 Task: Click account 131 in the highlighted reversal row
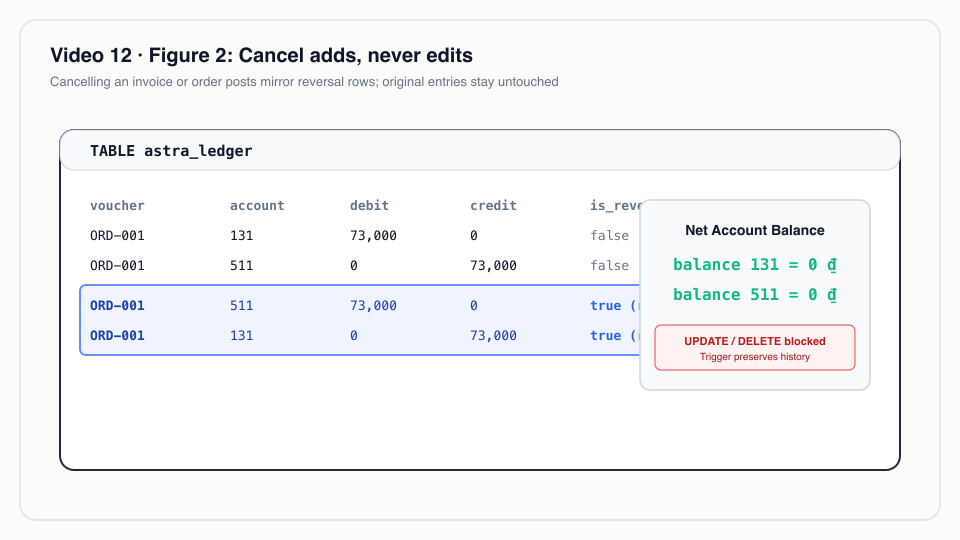pos(241,336)
